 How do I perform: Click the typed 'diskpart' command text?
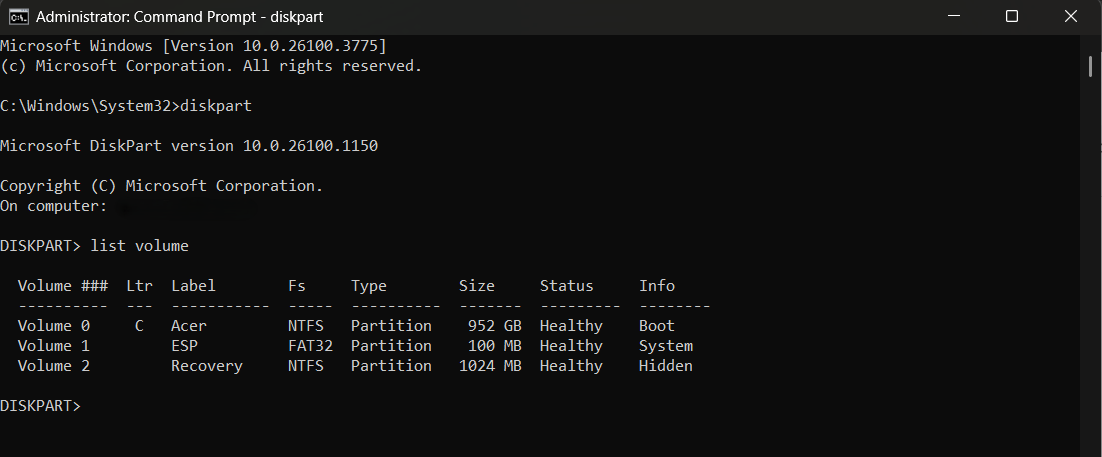click(215, 106)
